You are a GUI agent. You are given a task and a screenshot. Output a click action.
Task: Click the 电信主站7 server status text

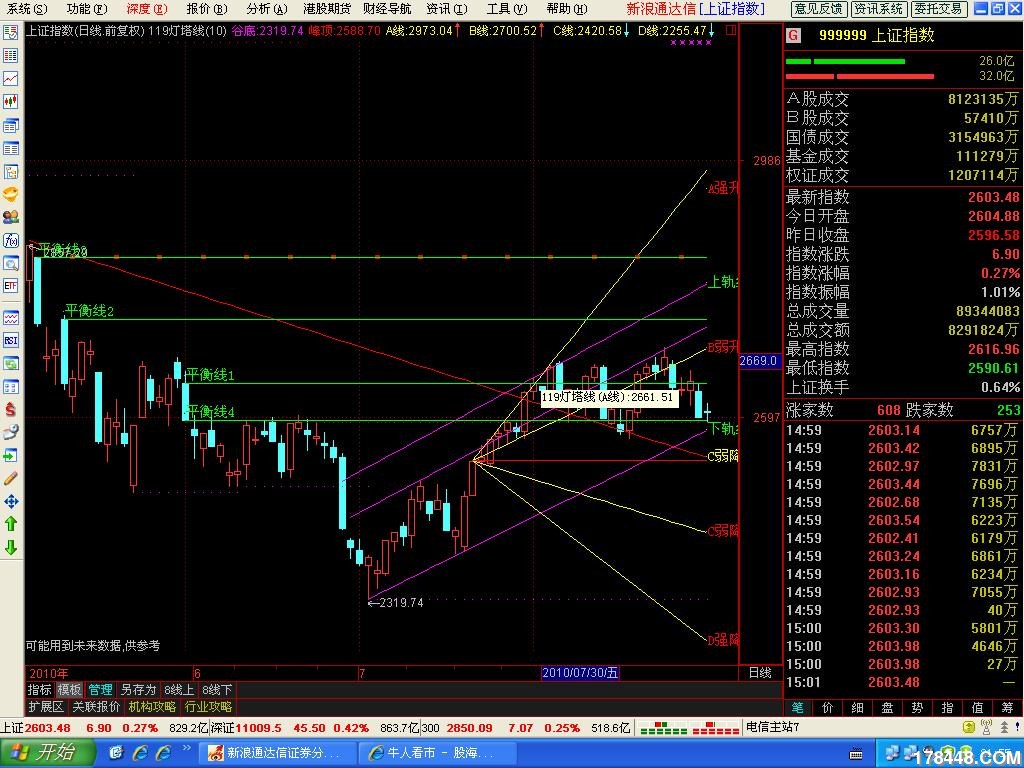point(773,727)
